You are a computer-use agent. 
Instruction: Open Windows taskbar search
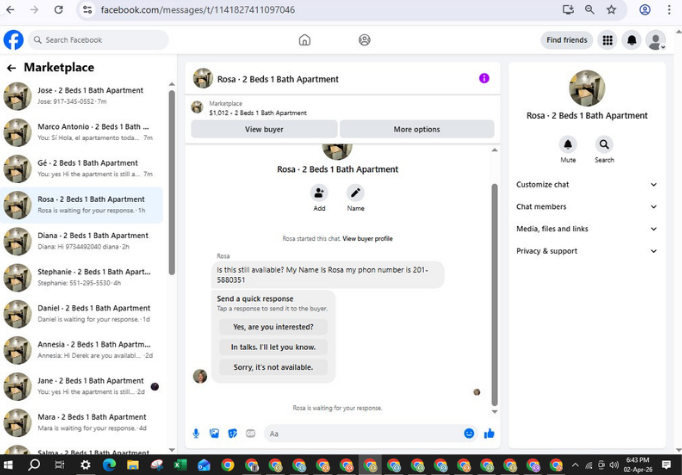pos(34,465)
